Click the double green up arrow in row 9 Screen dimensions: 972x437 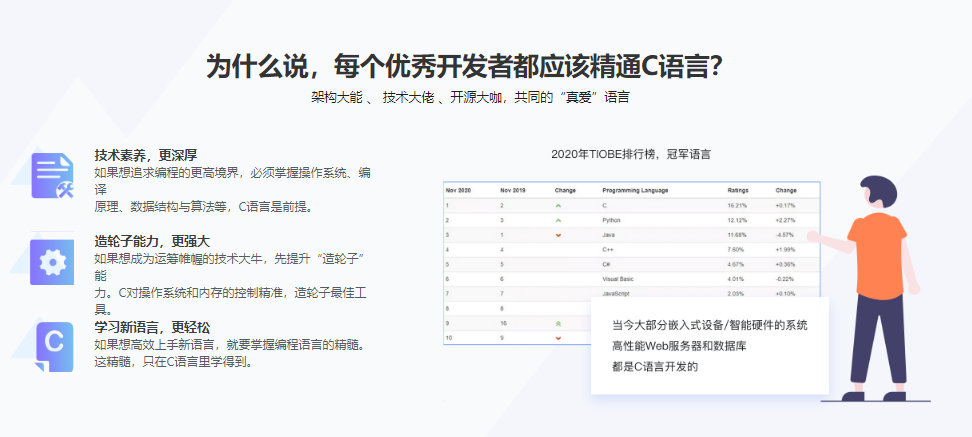tap(558, 324)
